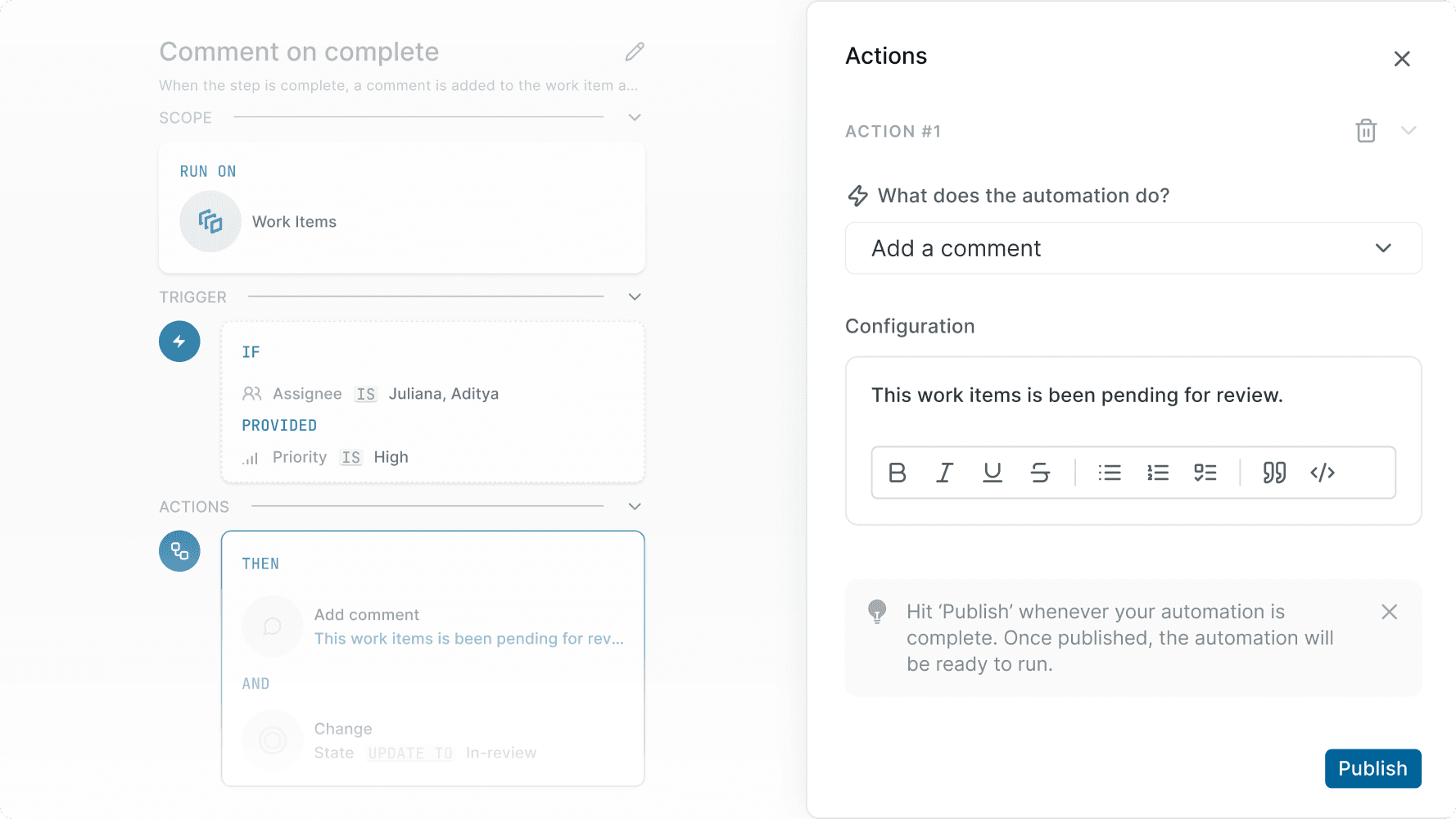Image resolution: width=1456 pixels, height=819 pixels.
Task: Click Publish to activate the automation
Action: [x=1372, y=768]
